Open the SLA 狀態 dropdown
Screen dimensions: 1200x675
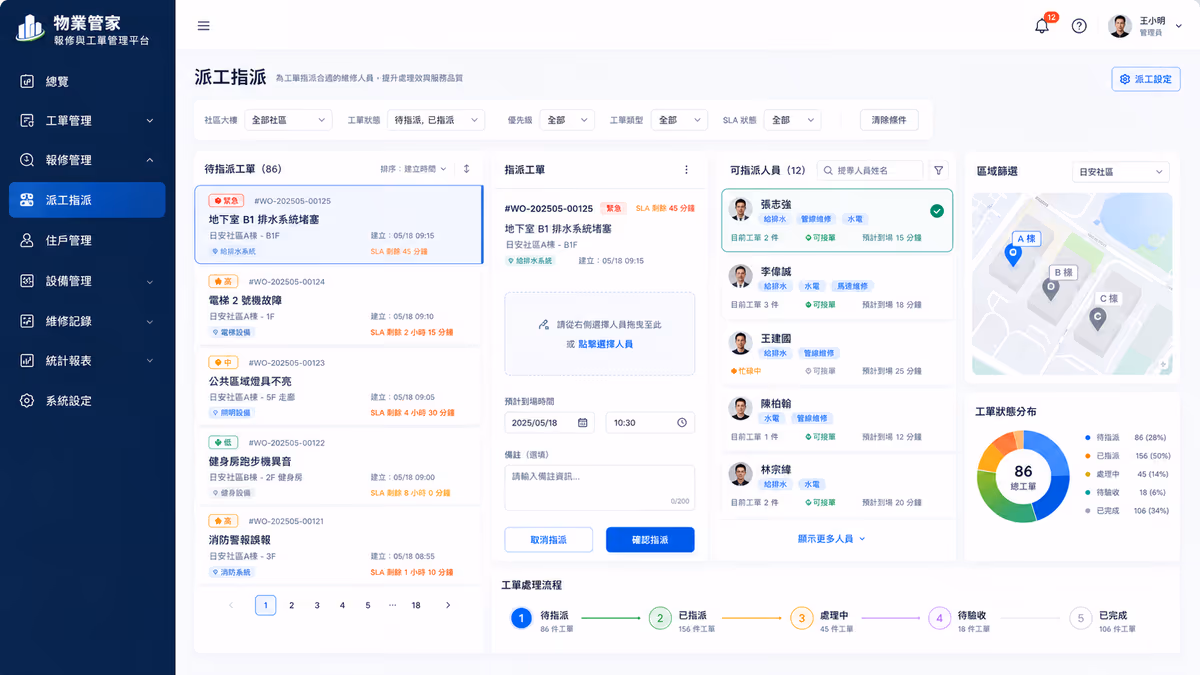793,120
